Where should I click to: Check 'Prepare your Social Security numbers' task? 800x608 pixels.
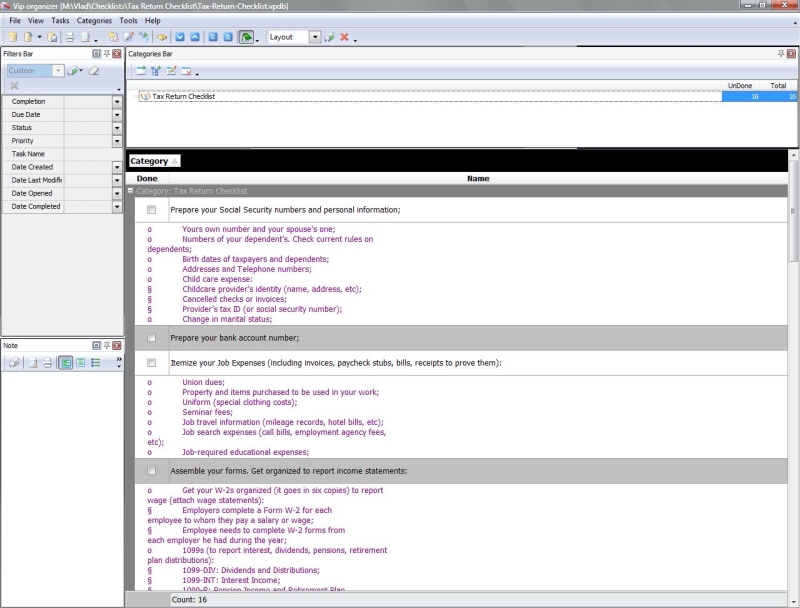click(x=151, y=210)
